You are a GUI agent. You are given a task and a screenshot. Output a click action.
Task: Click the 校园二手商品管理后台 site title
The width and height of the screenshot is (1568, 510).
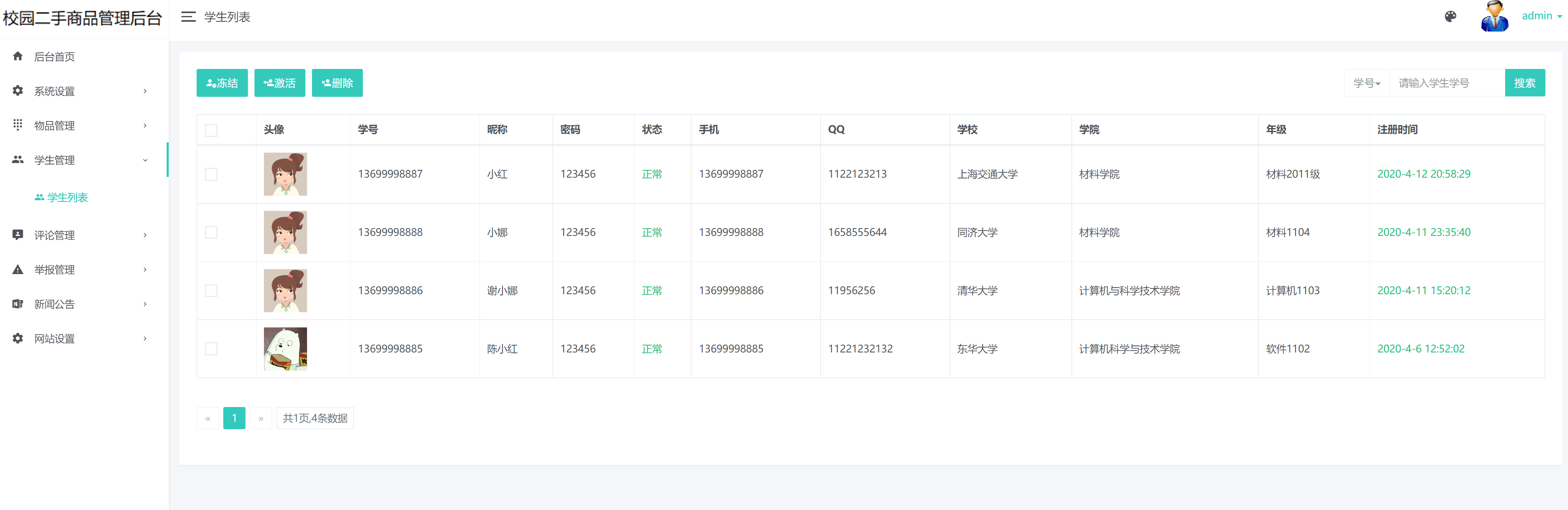click(82, 18)
